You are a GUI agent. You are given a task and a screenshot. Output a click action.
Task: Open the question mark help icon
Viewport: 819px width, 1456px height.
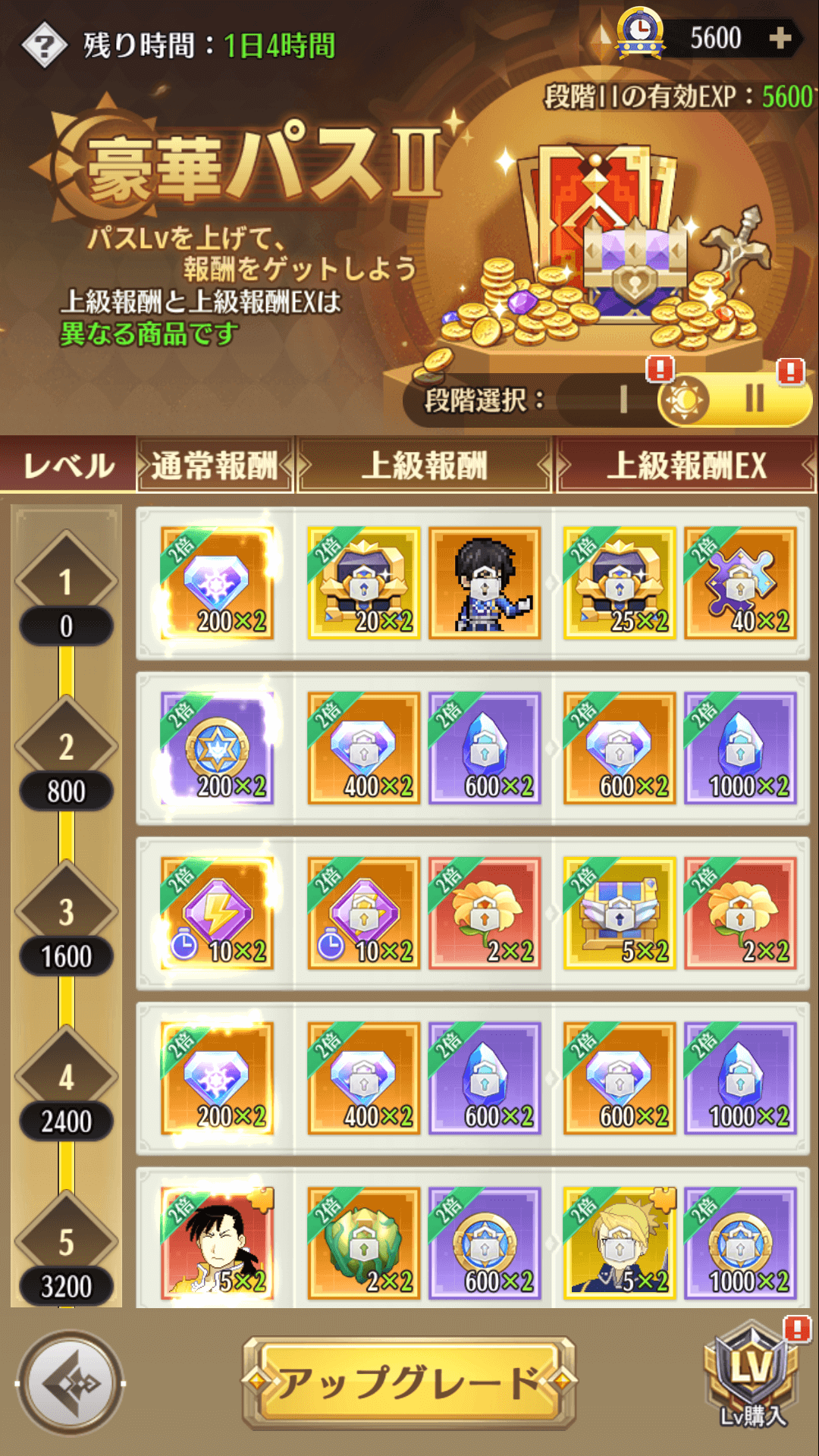[x=44, y=45]
